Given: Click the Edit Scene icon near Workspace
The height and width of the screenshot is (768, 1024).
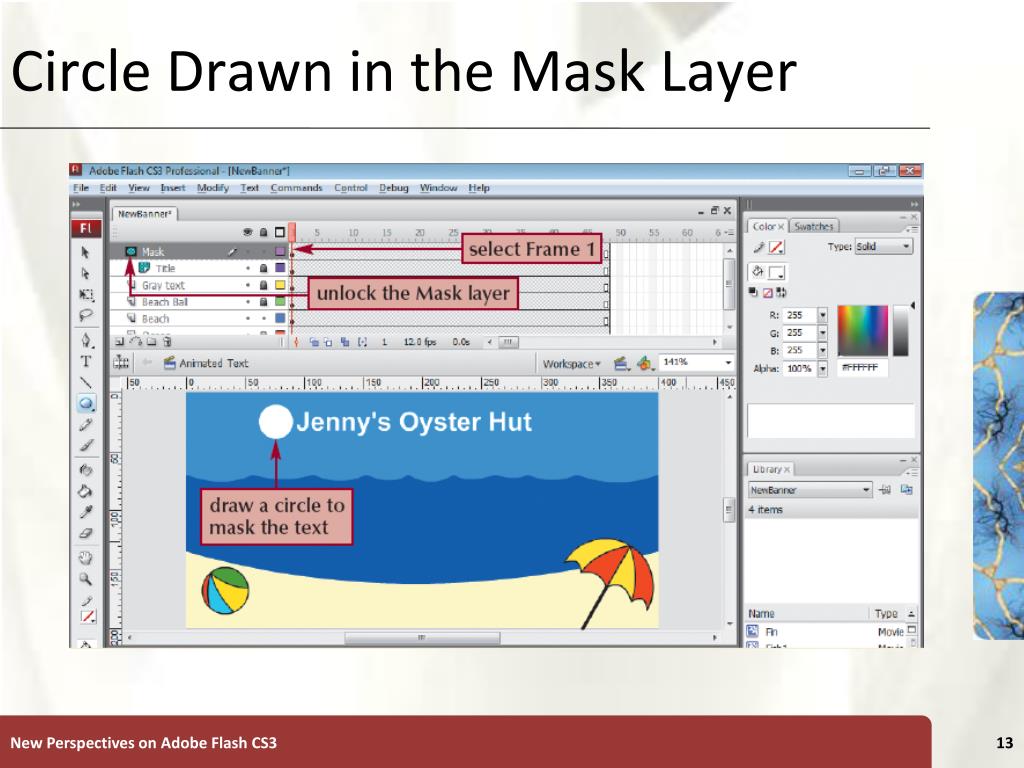Looking at the screenshot, I should pyautogui.click(x=621, y=364).
